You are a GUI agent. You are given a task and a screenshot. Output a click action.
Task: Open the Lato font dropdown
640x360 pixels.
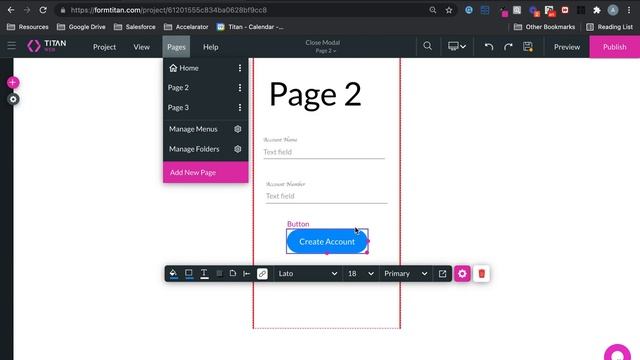[307, 273]
